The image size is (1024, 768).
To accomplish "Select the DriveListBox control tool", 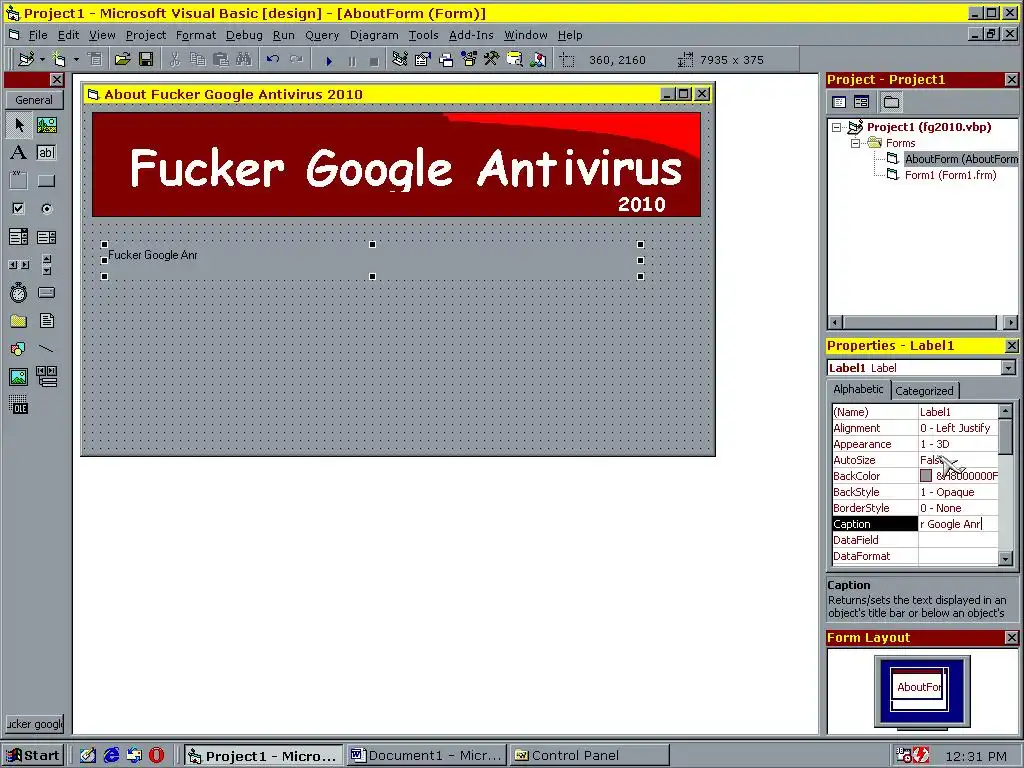I will coord(46,293).
